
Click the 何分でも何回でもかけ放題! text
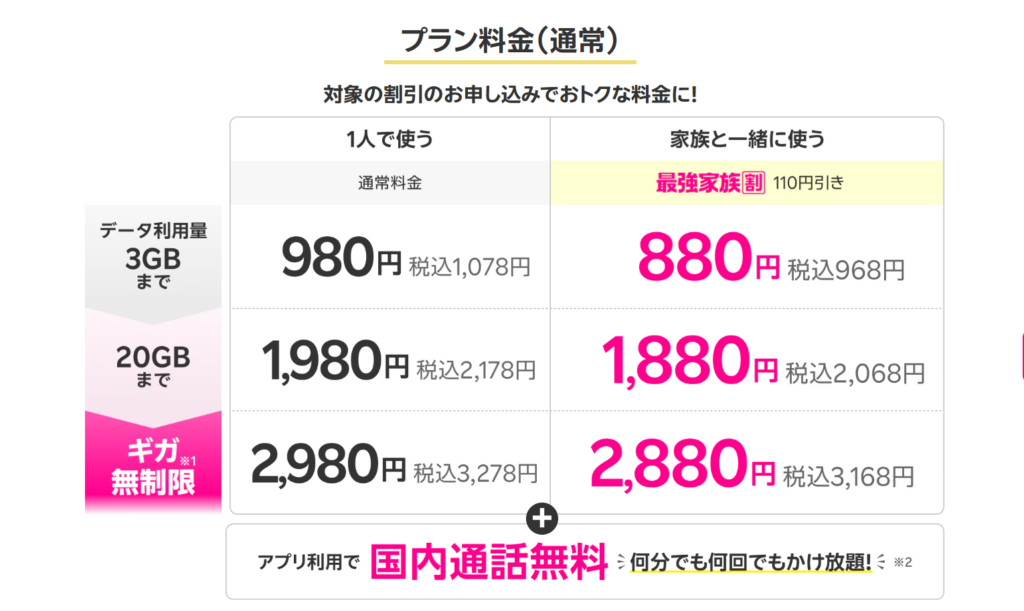point(751,562)
